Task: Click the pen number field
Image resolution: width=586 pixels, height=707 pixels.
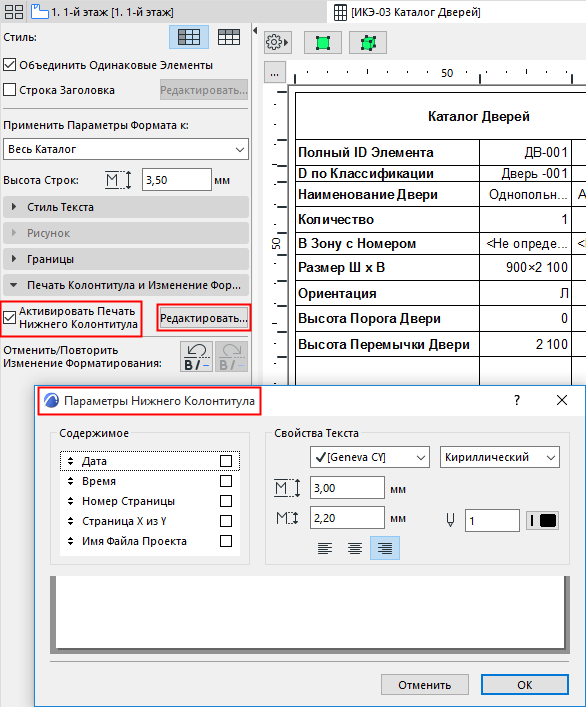Action: tap(492, 521)
